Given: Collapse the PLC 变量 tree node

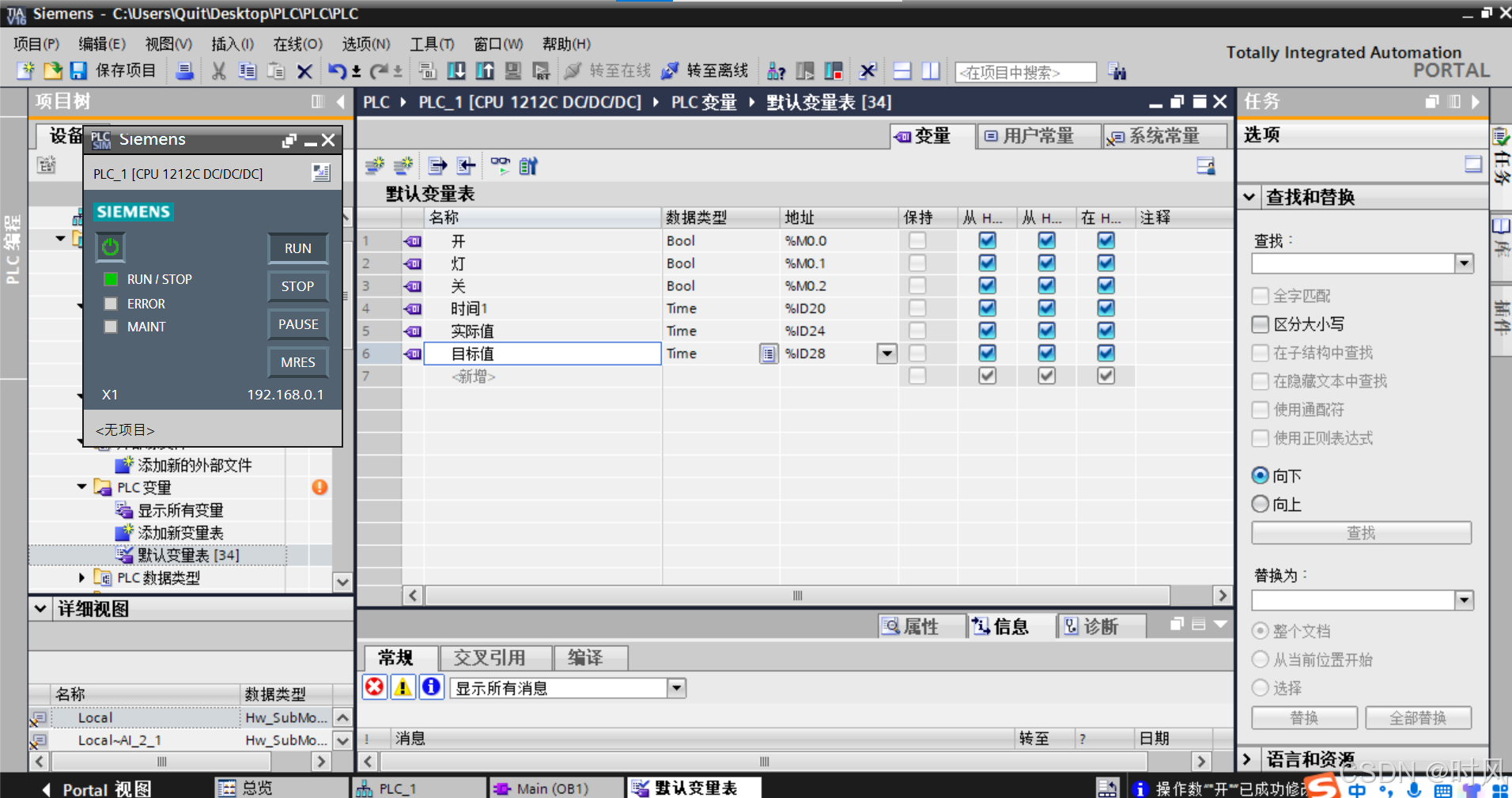Looking at the screenshot, I should [81, 487].
